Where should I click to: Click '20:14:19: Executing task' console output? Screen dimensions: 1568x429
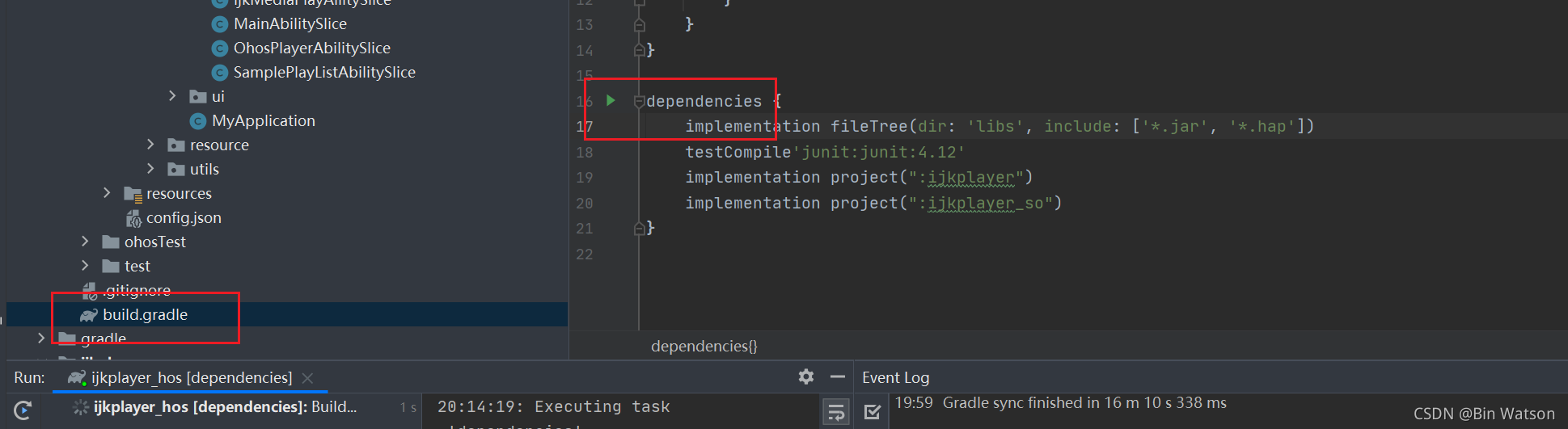(x=554, y=406)
